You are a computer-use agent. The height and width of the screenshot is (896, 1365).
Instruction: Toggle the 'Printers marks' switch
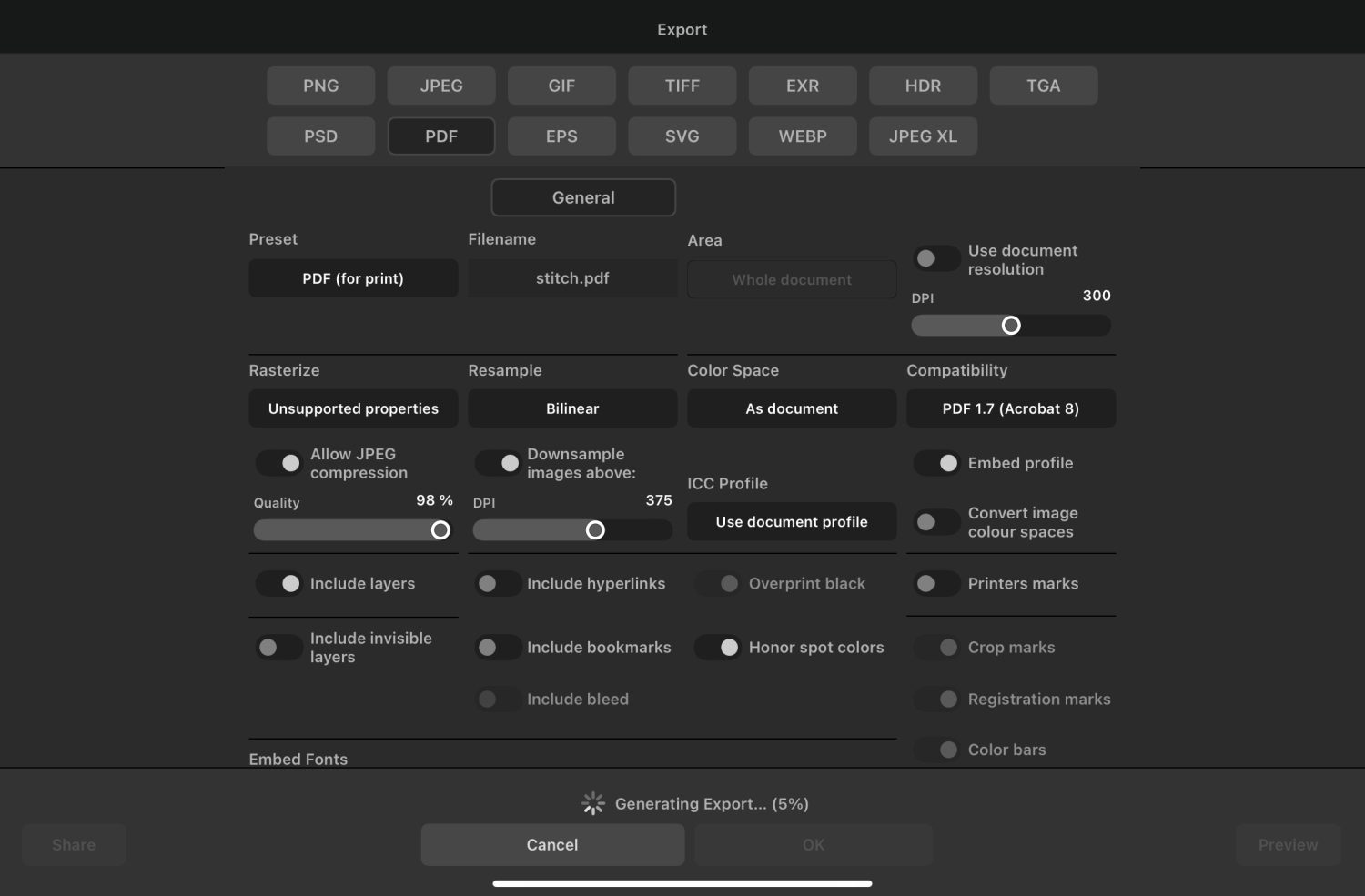click(x=935, y=584)
